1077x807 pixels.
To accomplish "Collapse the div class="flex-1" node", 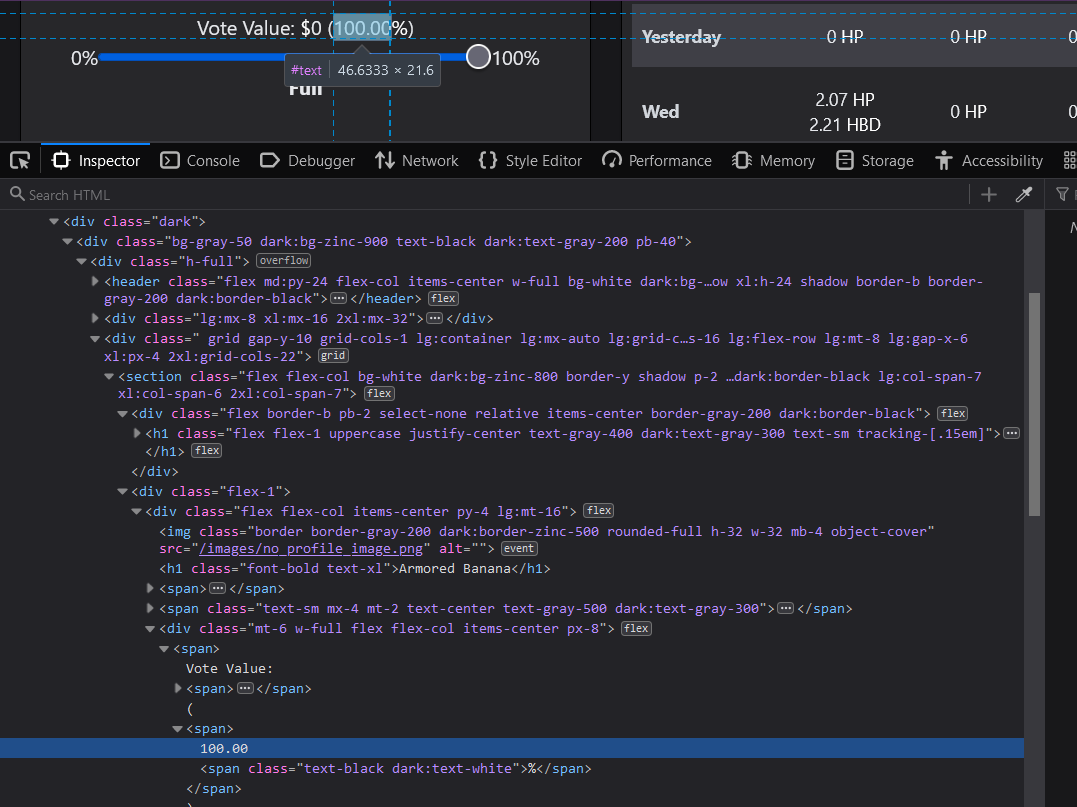I will coord(122,491).
